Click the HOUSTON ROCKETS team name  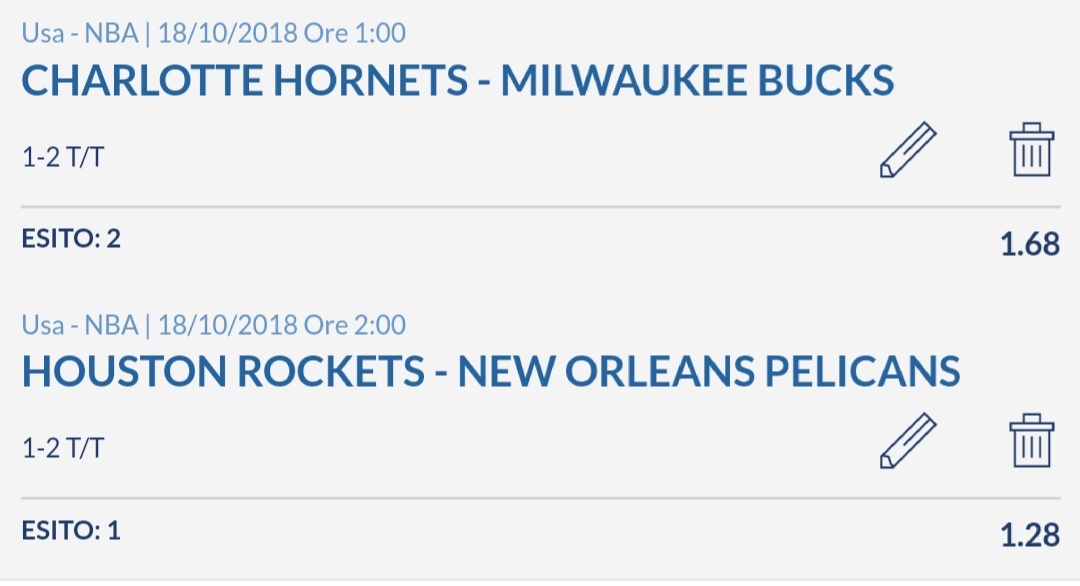click(x=223, y=371)
